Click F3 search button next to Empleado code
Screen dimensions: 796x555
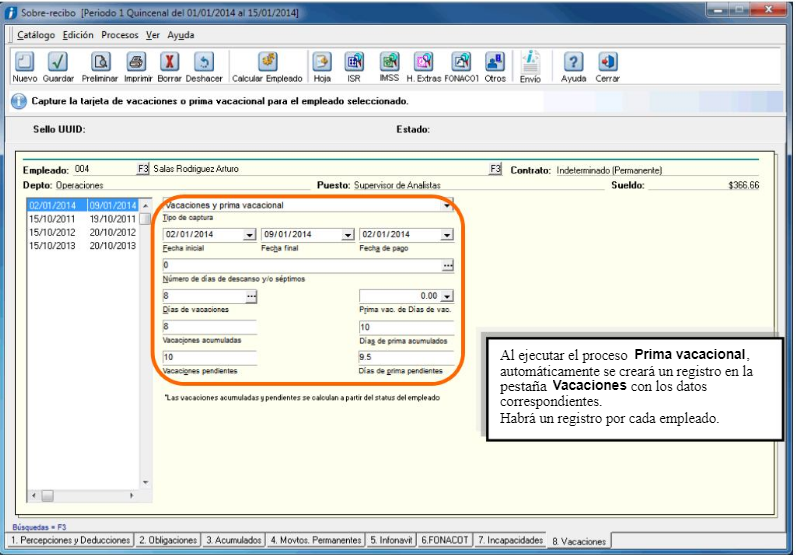pos(143,169)
